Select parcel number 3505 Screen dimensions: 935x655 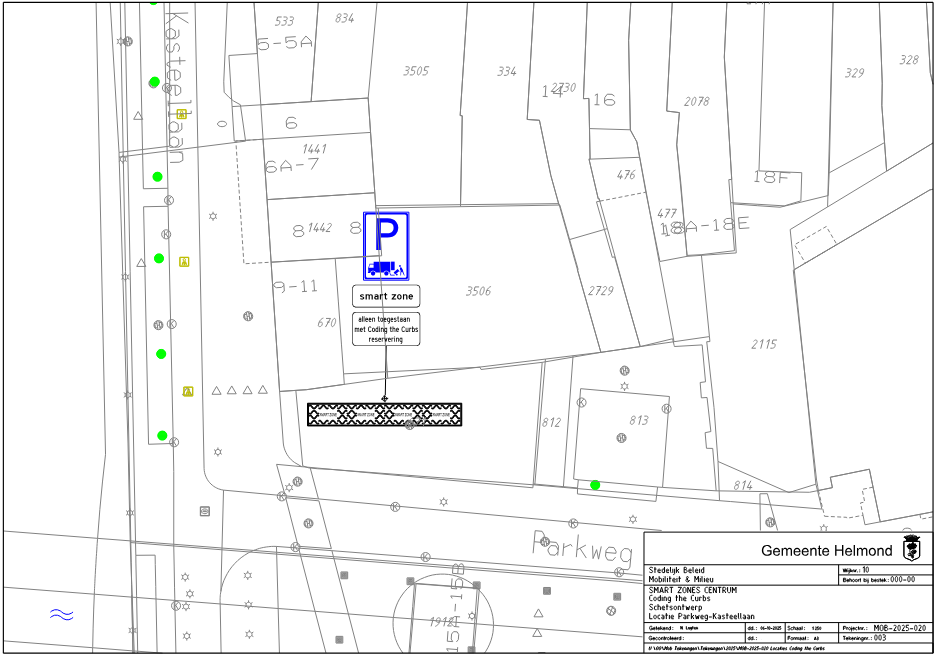pyautogui.click(x=416, y=71)
